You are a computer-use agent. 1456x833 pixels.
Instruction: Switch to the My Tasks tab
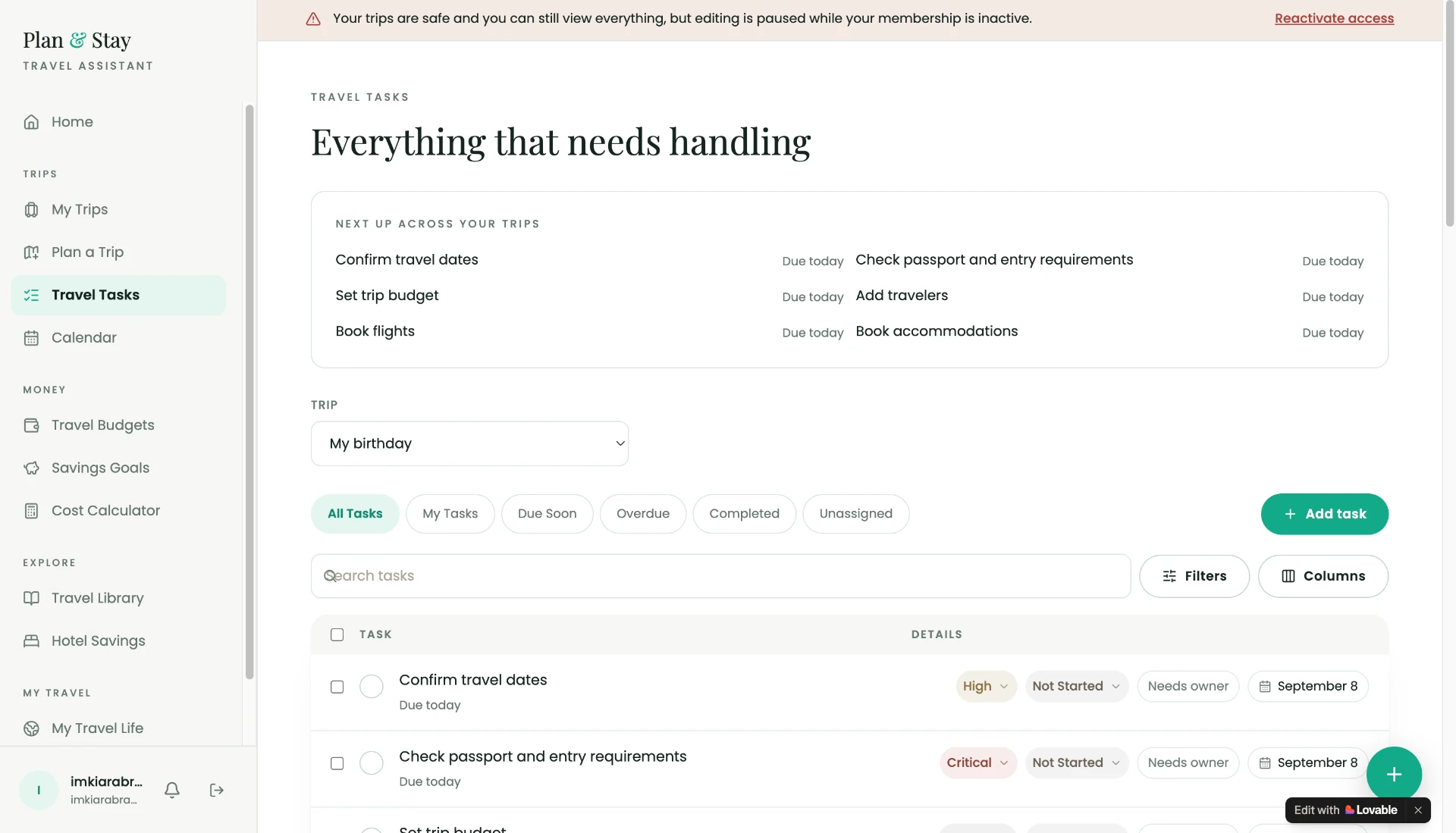pyautogui.click(x=450, y=514)
